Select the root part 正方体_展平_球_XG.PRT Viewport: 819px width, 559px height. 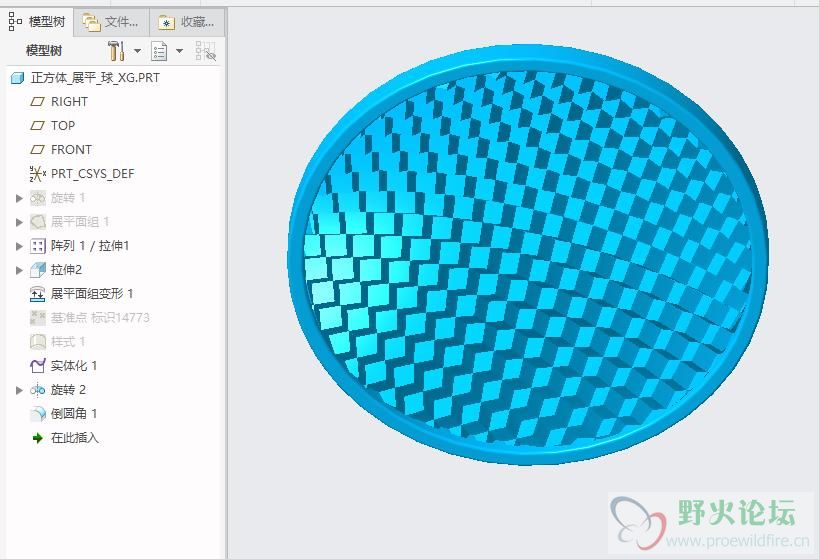[95, 78]
